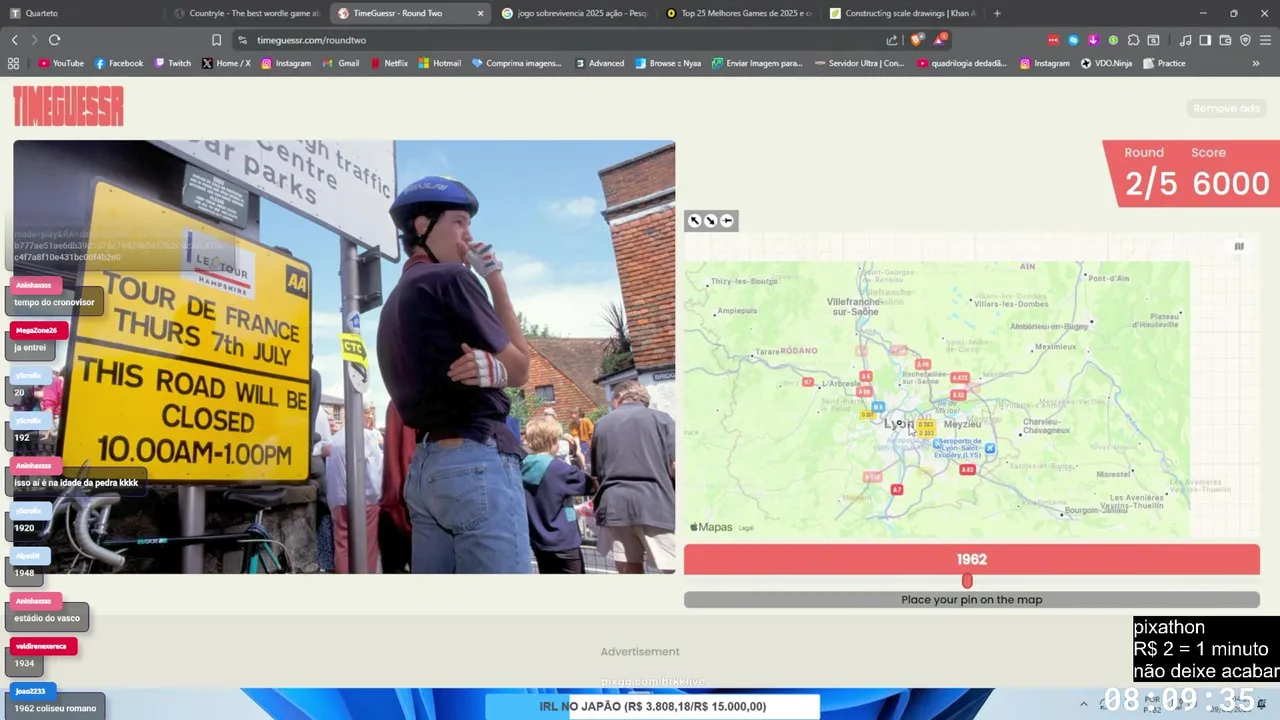Image resolution: width=1280 pixels, height=720 pixels.
Task: Open Brave Shields lion icon
Action: 916,40
